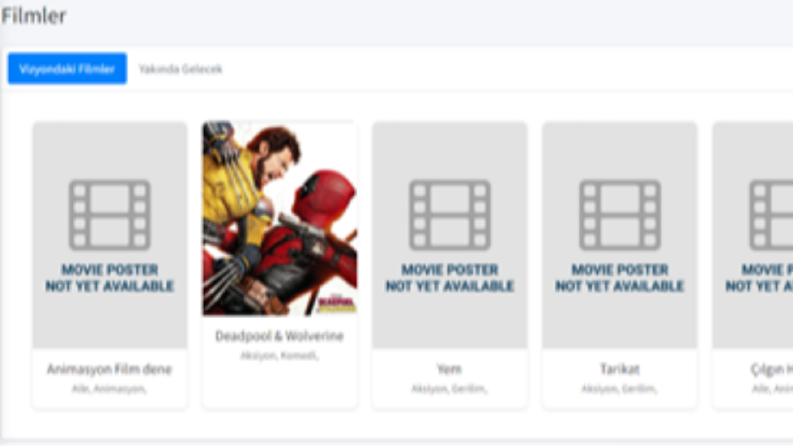The height and width of the screenshot is (446, 793).
Task: Click the Deadpool & Wolverine title
Action: (279, 336)
